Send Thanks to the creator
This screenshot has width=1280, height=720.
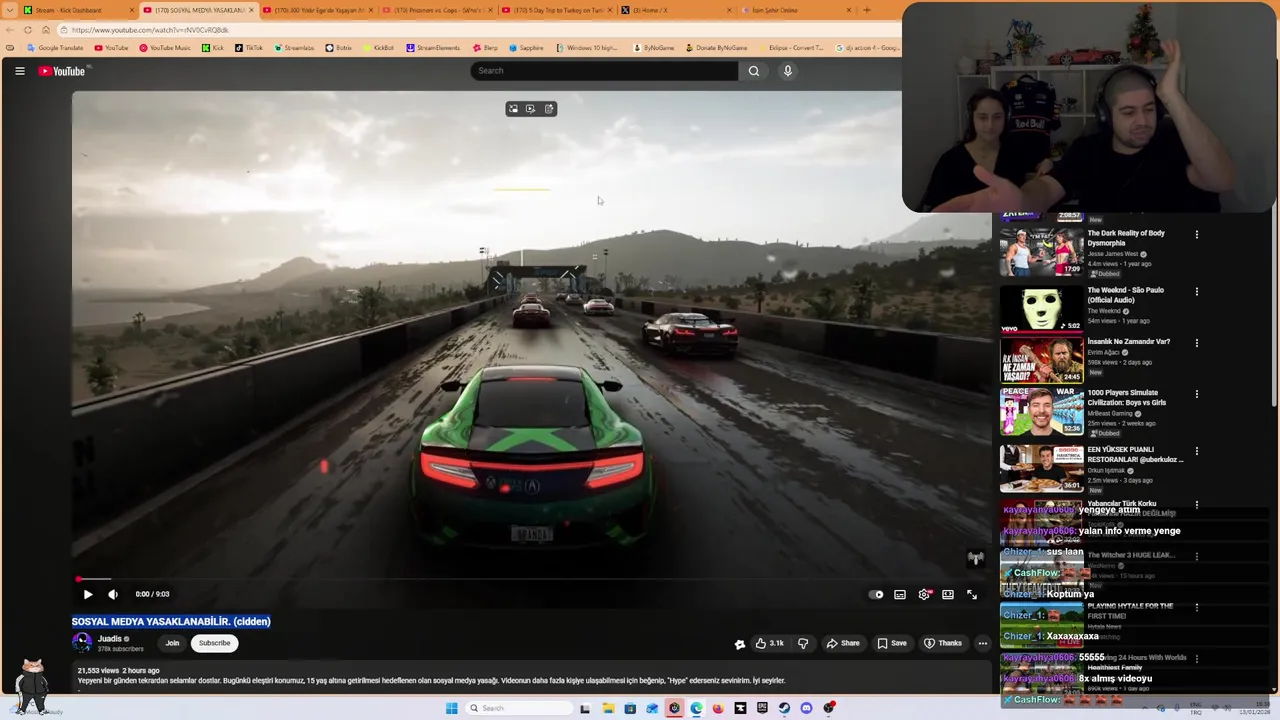click(943, 643)
